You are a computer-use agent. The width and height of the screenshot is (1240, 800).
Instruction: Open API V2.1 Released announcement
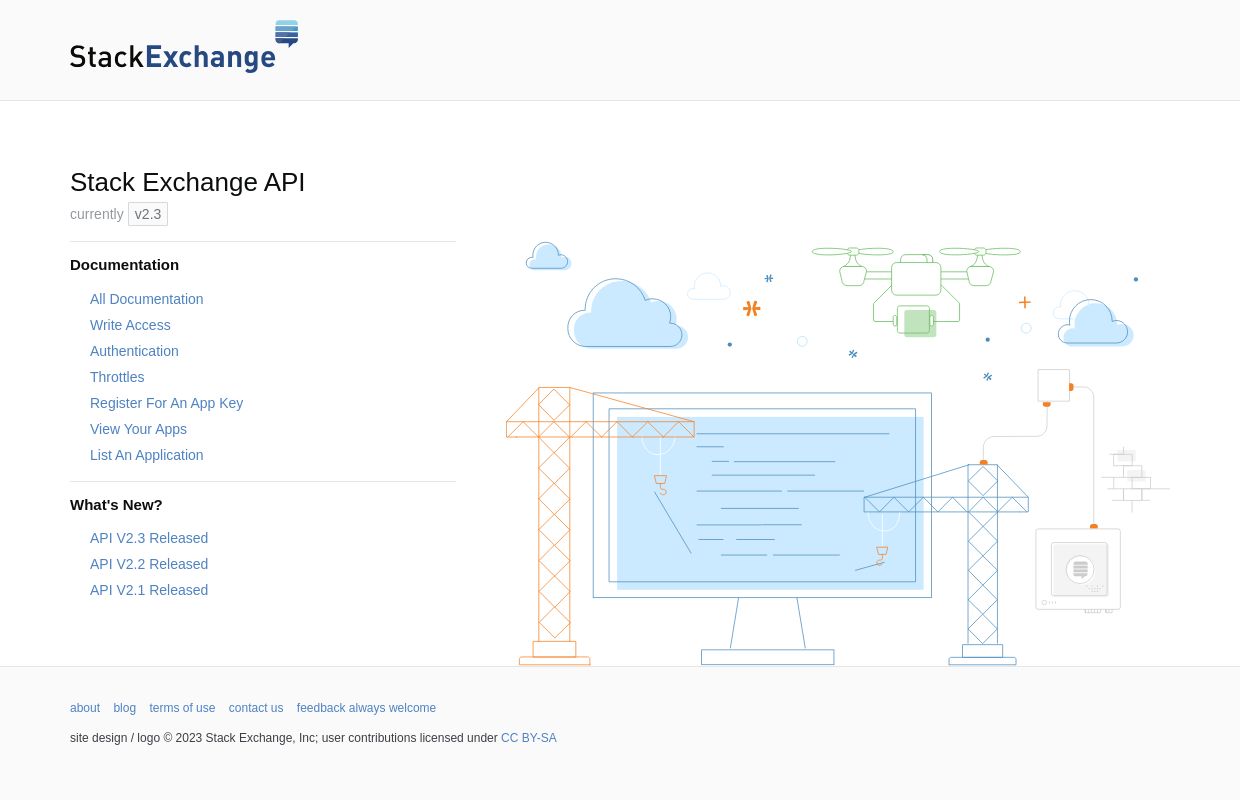(x=149, y=590)
